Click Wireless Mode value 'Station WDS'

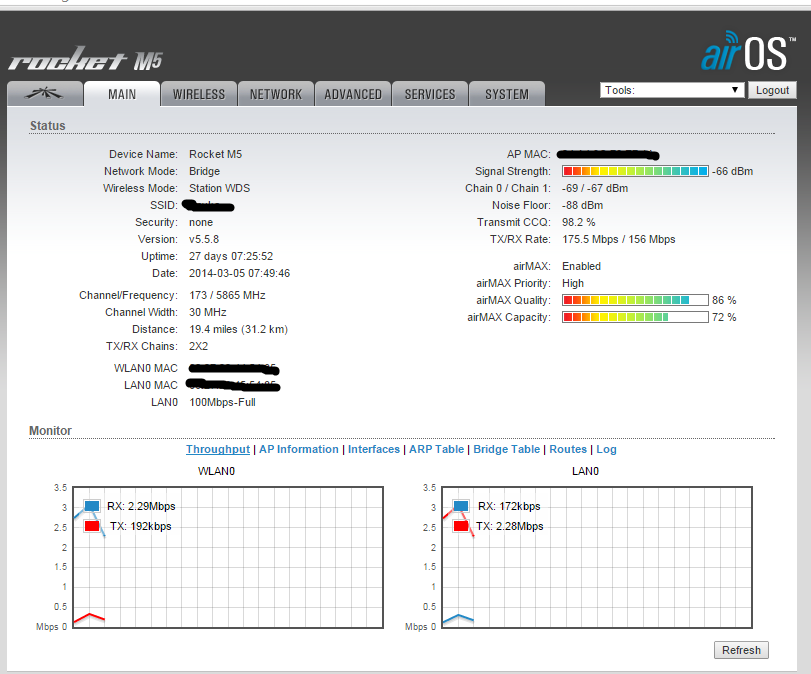tap(219, 188)
